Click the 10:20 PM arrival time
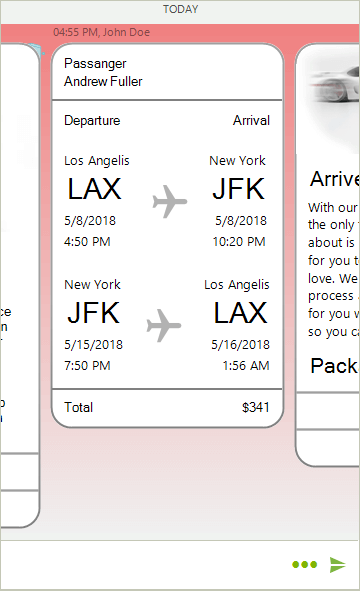This screenshot has height=591, width=360. 239,242
